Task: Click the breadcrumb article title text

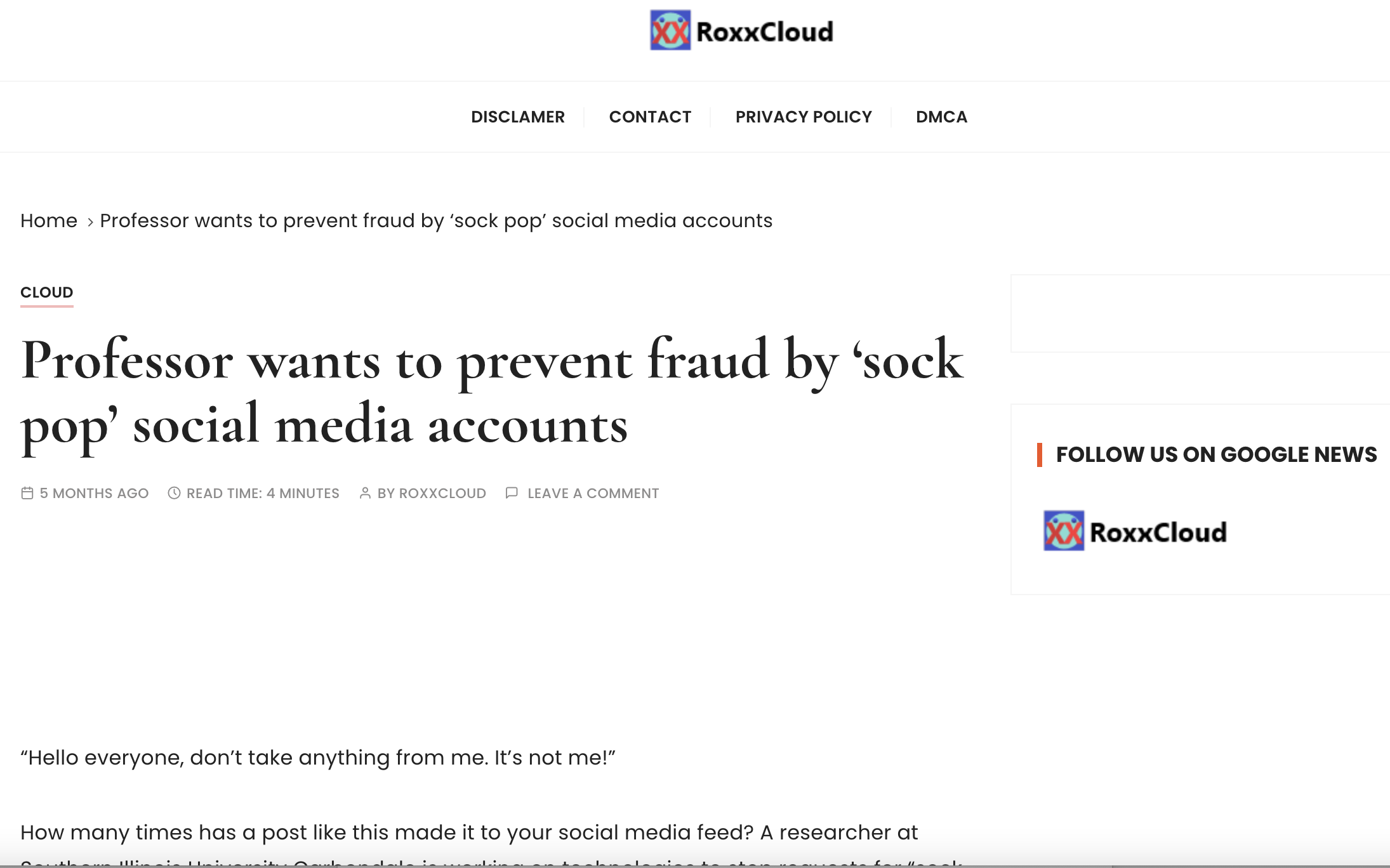Action: point(436,221)
